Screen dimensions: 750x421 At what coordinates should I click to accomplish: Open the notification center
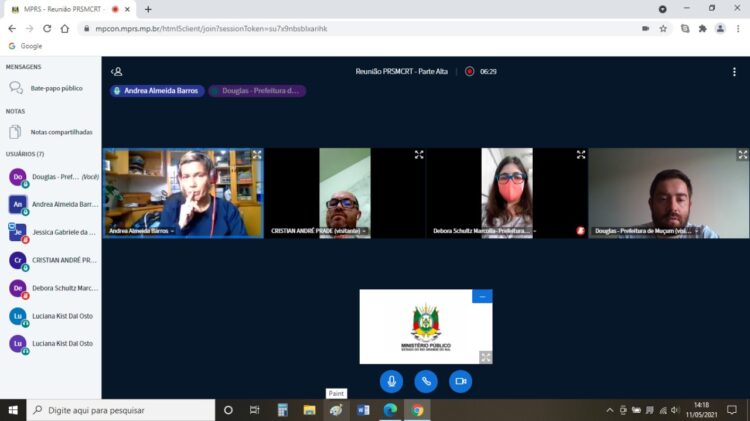(731, 410)
